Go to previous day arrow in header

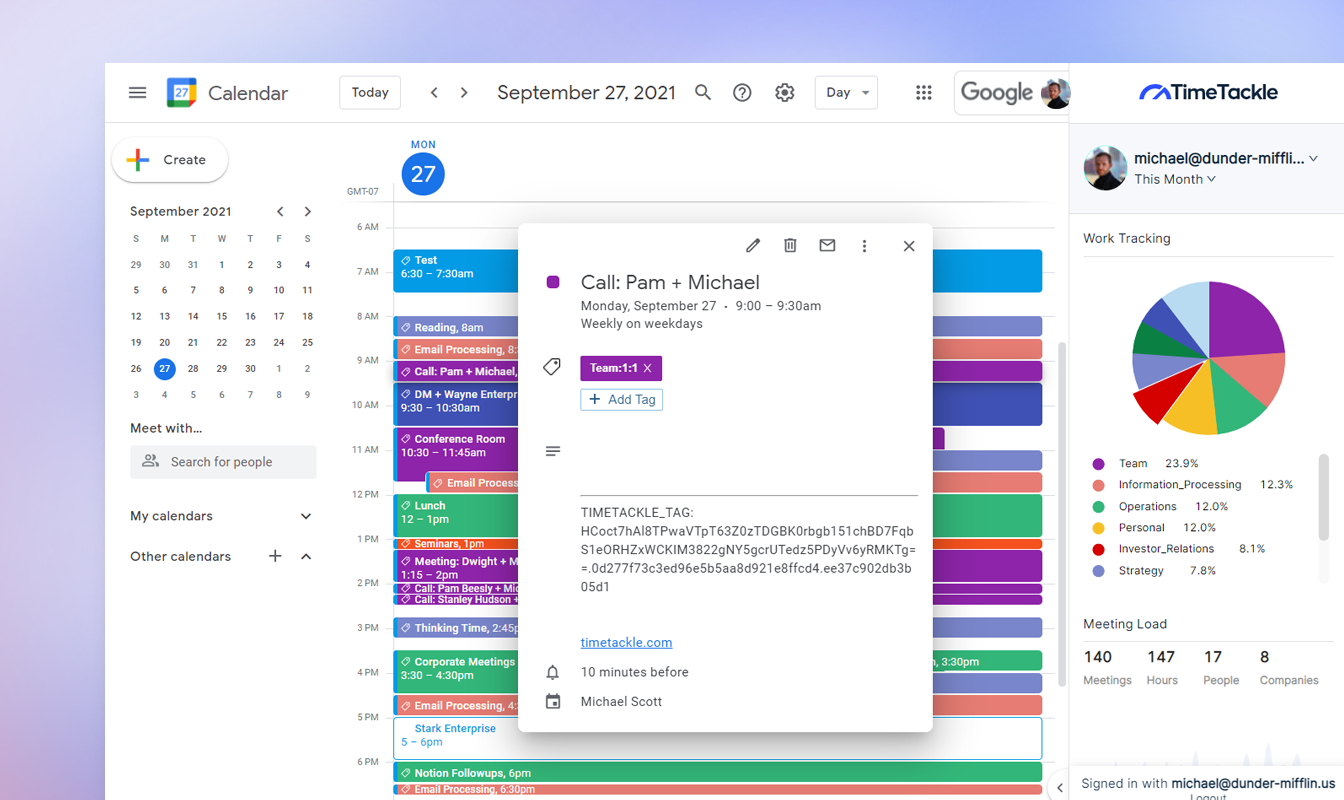(434, 93)
